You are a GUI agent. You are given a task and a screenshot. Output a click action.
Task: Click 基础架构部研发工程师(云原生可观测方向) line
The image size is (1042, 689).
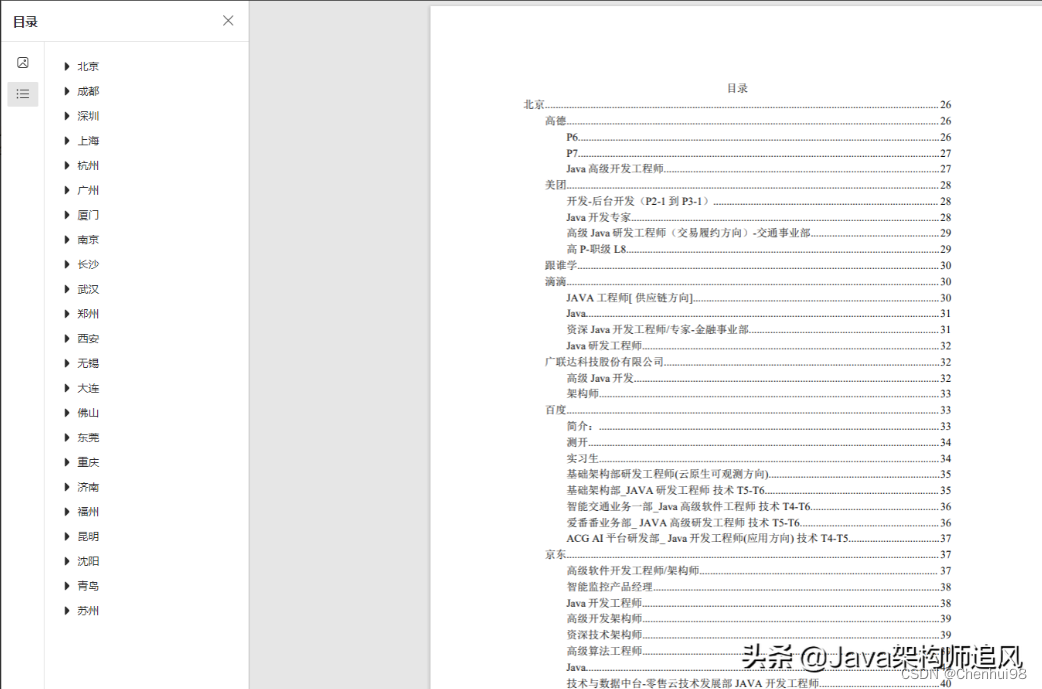pyautogui.click(x=758, y=474)
